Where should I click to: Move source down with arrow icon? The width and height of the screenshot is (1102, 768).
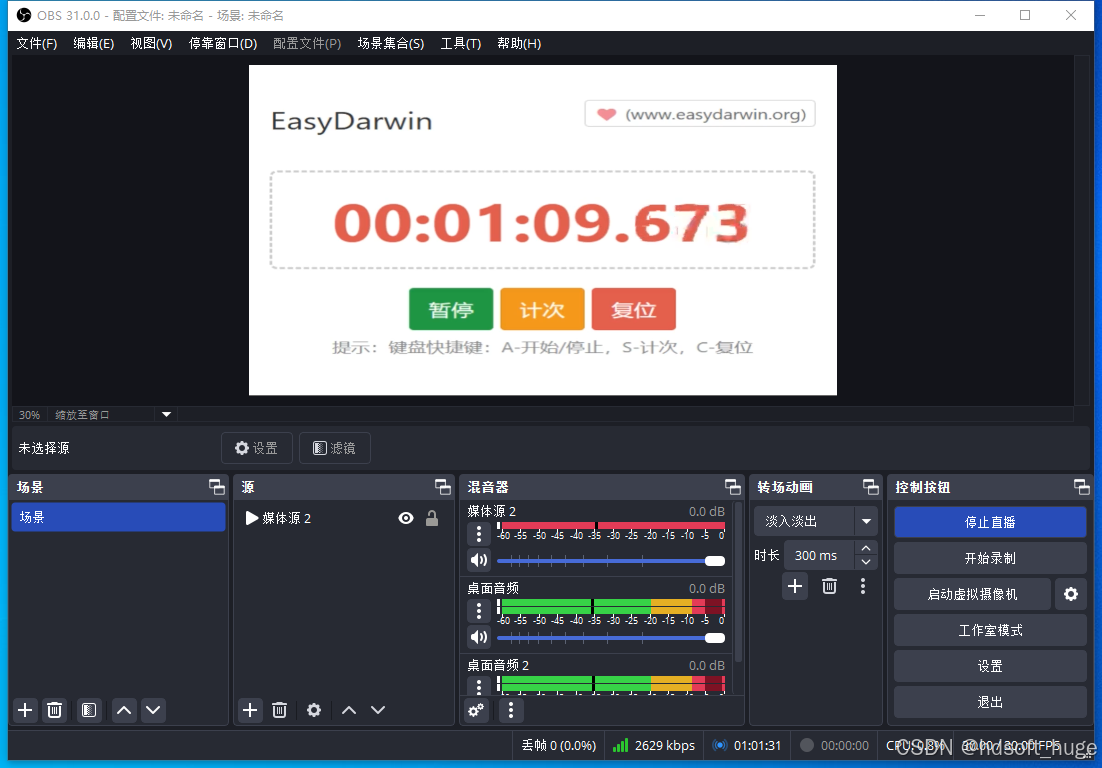(x=378, y=710)
